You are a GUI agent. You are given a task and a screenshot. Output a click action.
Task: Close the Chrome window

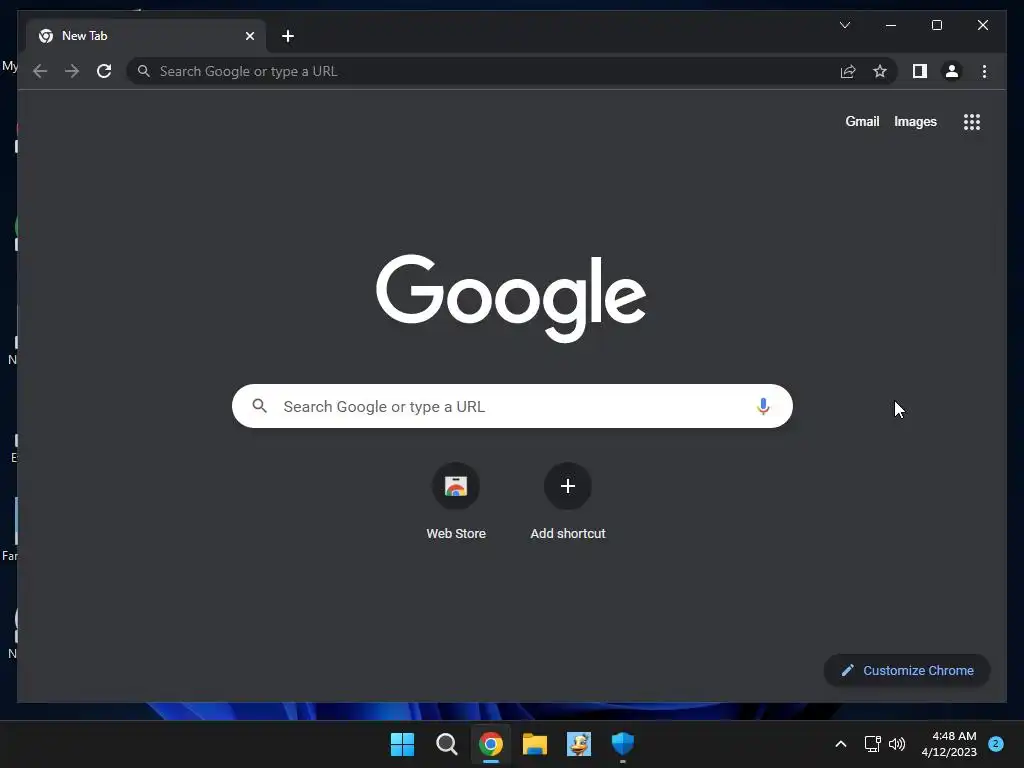tap(983, 25)
